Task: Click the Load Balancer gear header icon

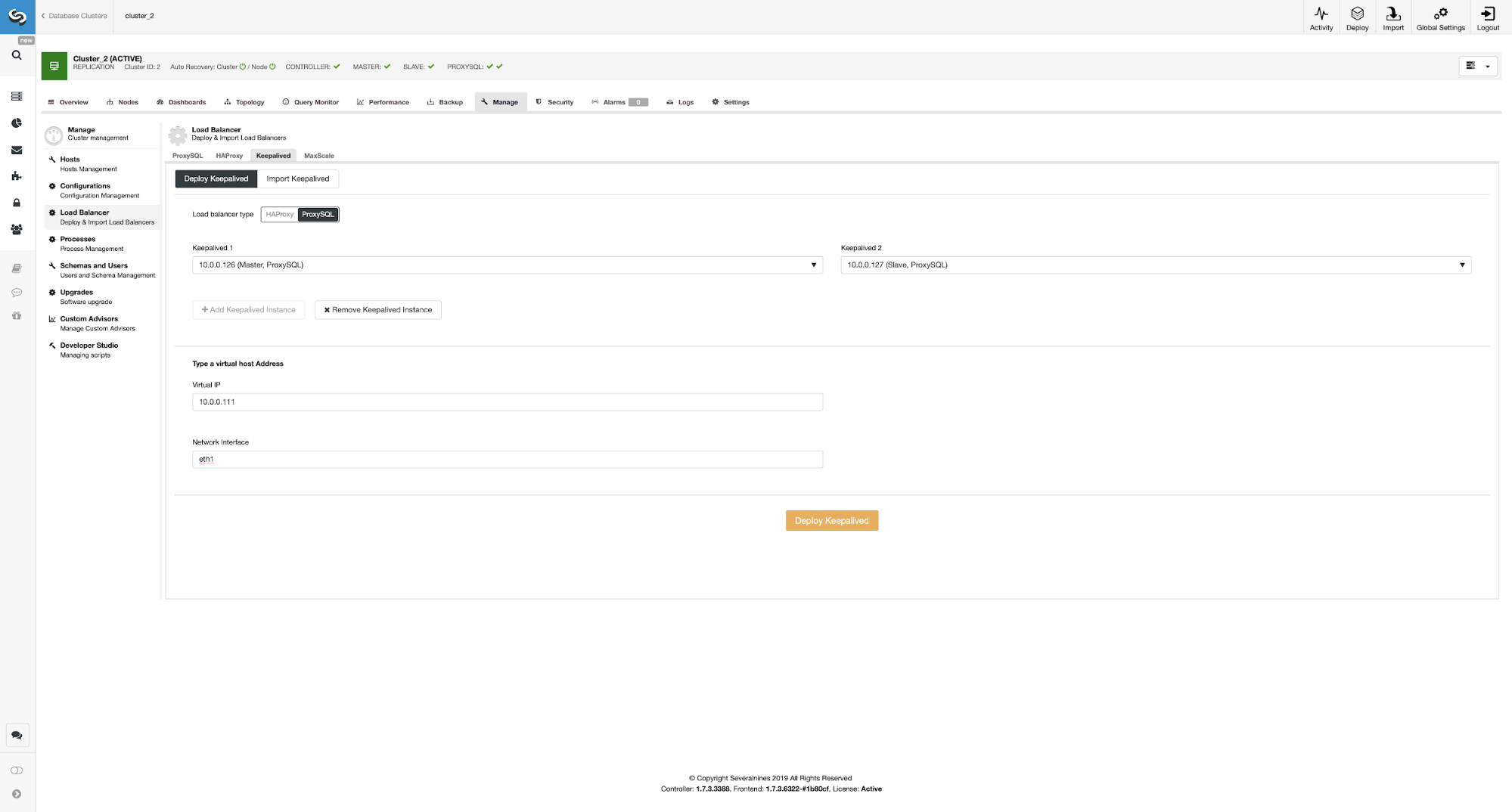Action: [178, 135]
